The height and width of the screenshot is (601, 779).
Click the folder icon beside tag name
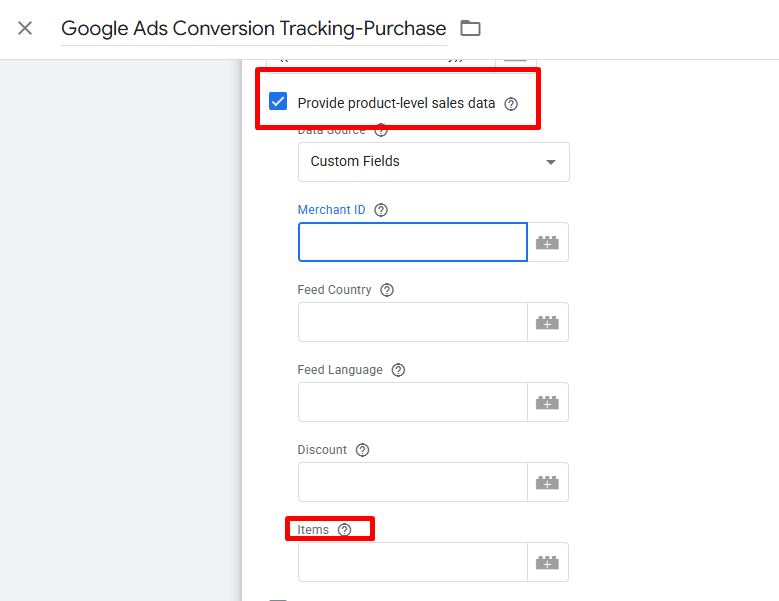[x=470, y=28]
